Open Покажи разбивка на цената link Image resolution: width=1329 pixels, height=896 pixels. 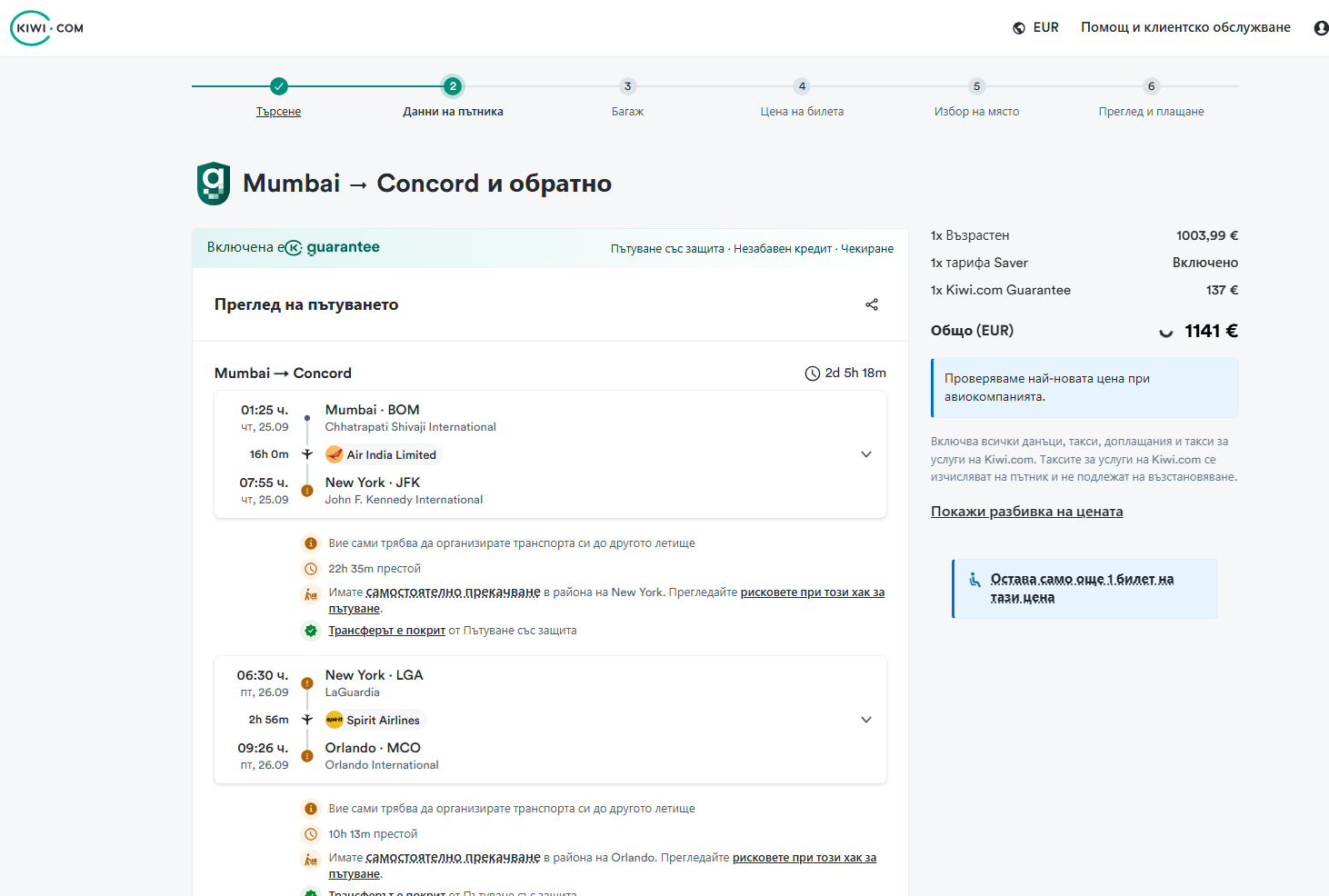1026,512
